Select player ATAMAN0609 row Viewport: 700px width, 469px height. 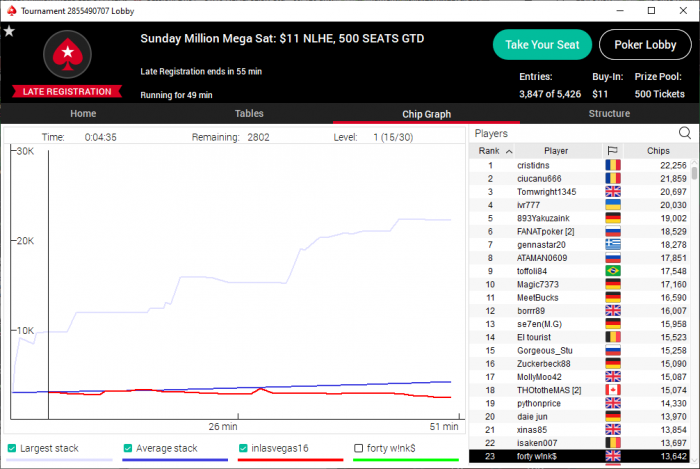tap(579, 257)
